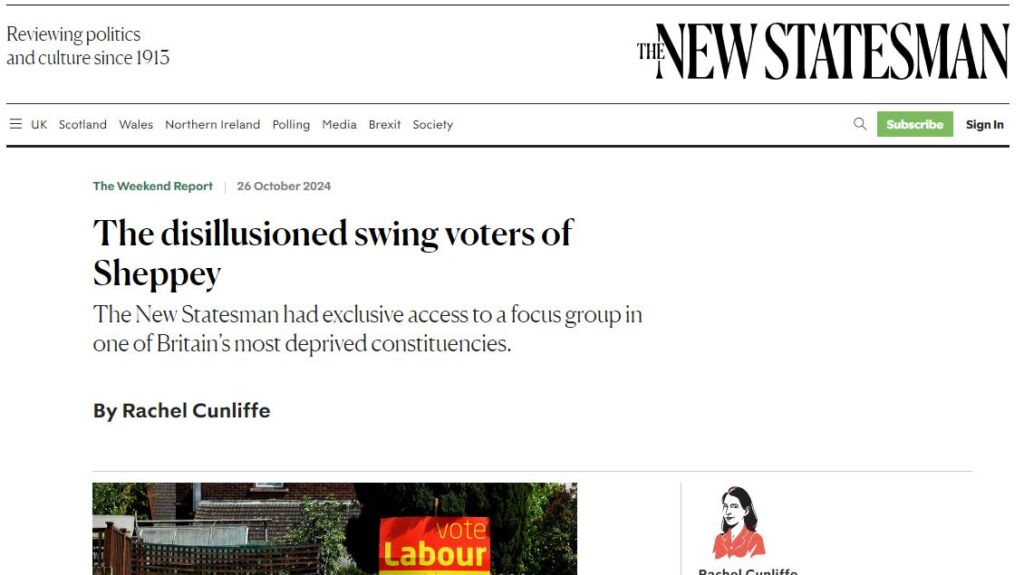The image size is (1024, 575).
Task: Go to the Scotland section
Action: pyautogui.click(x=83, y=125)
